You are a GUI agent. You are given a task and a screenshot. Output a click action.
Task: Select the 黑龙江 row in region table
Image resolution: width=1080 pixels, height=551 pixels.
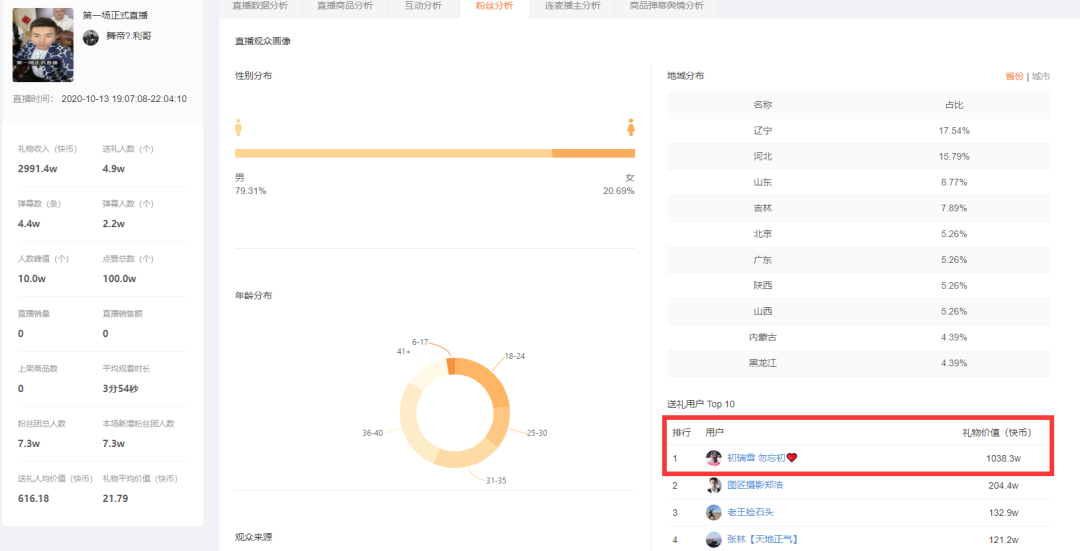(x=858, y=363)
